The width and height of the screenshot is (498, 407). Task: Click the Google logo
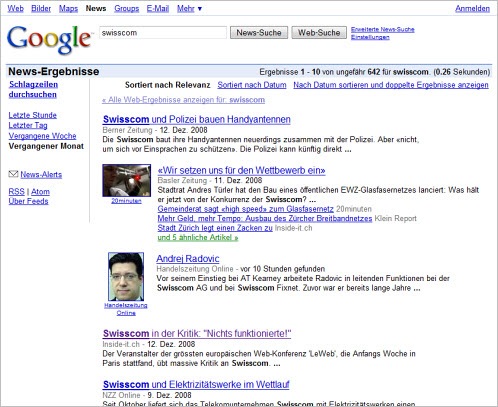[49, 39]
